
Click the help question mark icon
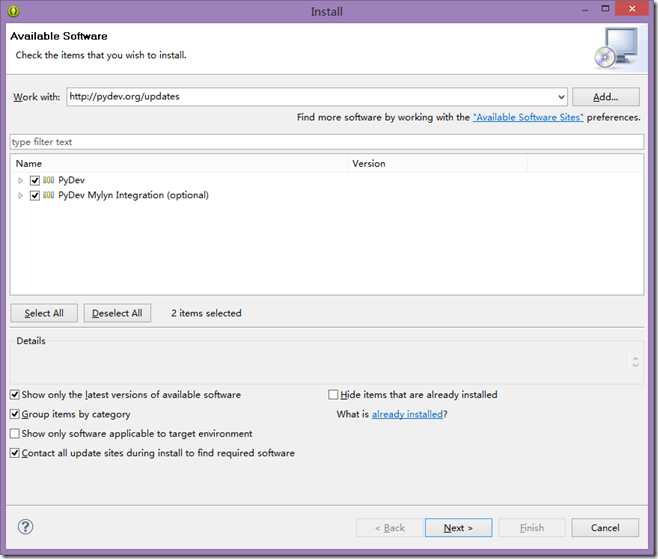point(26,527)
